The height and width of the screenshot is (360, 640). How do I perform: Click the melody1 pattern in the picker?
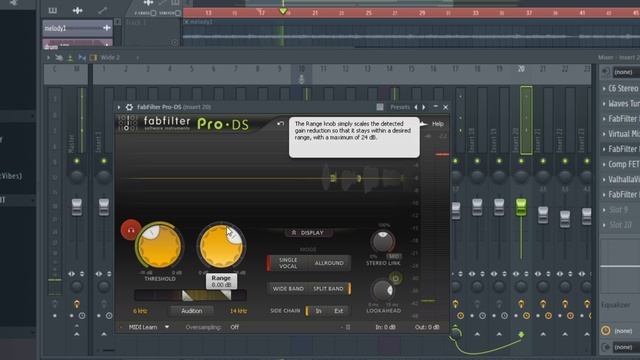click(x=77, y=28)
